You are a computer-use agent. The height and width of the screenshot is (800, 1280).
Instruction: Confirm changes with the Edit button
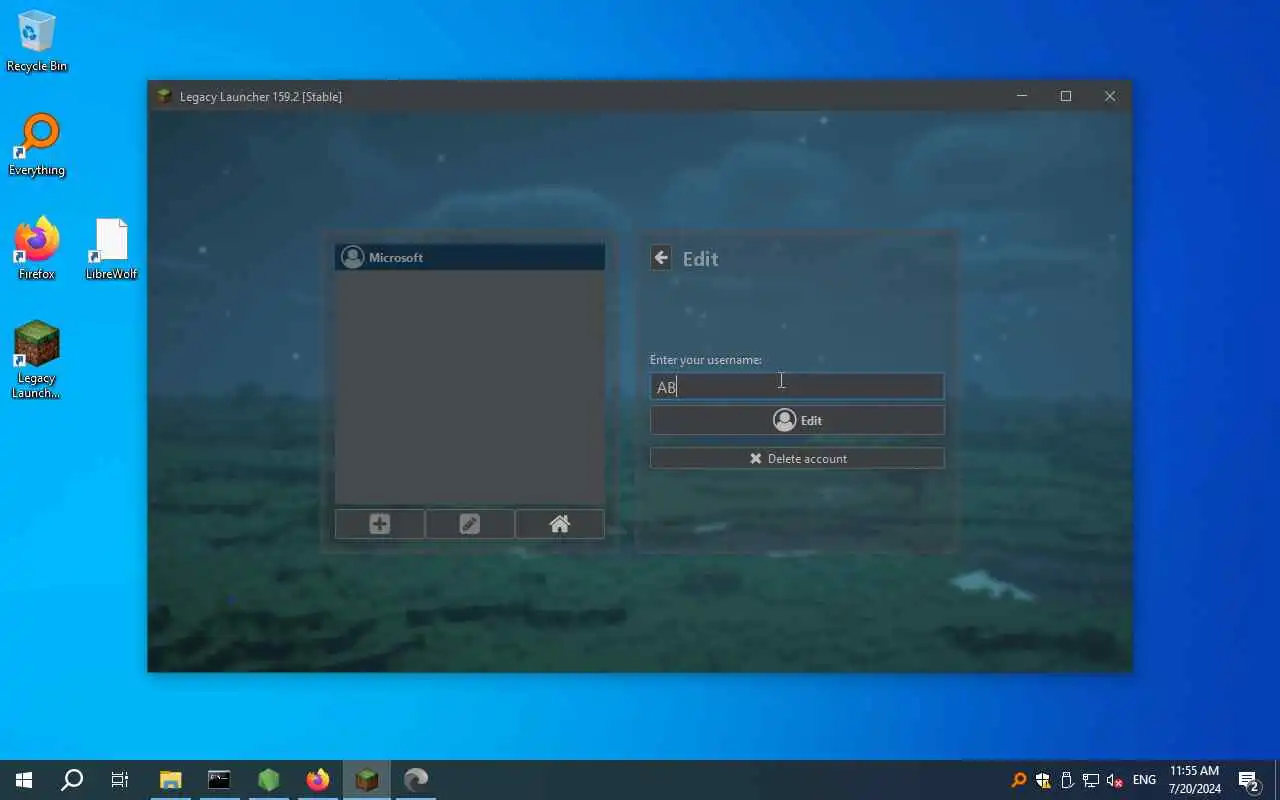[x=797, y=420]
